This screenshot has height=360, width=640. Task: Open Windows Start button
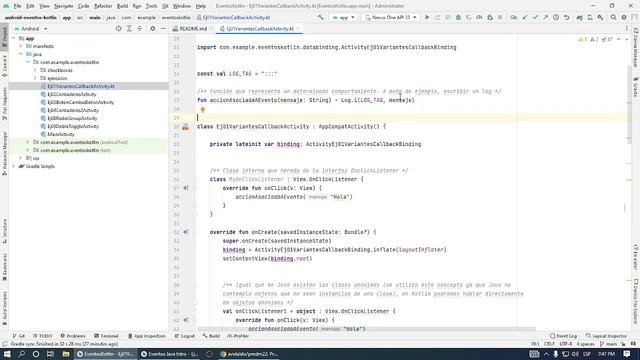(7, 354)
